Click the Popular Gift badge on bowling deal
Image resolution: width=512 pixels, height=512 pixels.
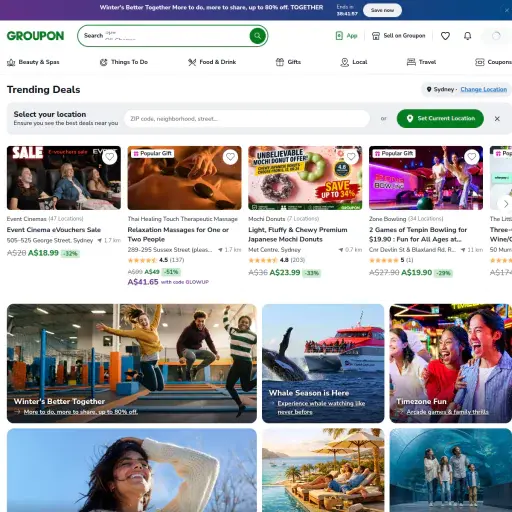tap(394, 153)
